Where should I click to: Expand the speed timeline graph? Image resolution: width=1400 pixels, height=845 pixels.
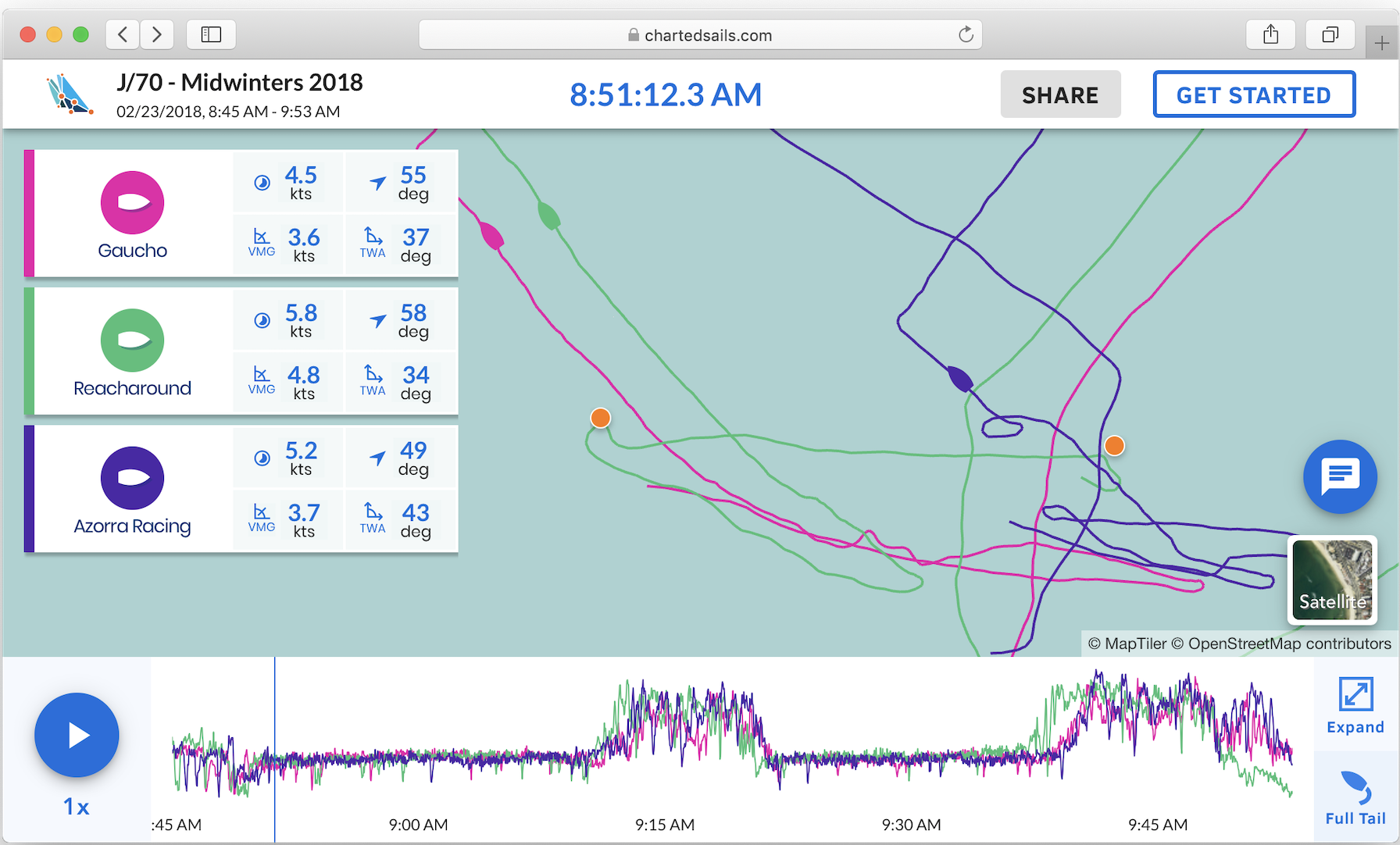pyautogui.click(x=1355, y=705)
